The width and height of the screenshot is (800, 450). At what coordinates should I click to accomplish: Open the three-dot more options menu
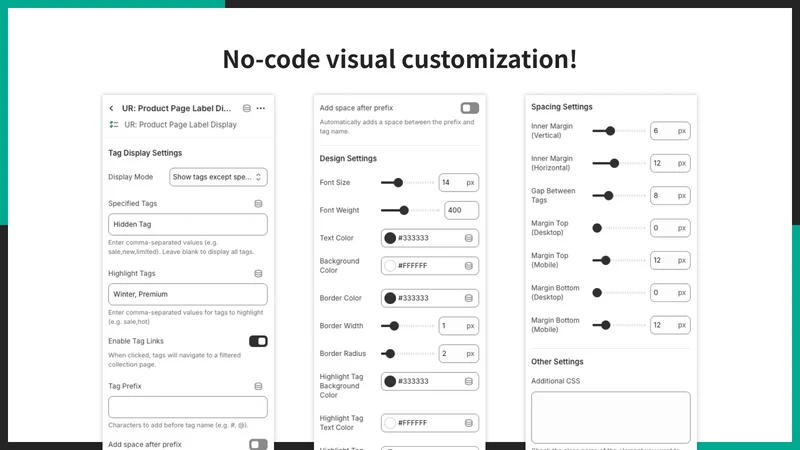[x=261, y=108]
